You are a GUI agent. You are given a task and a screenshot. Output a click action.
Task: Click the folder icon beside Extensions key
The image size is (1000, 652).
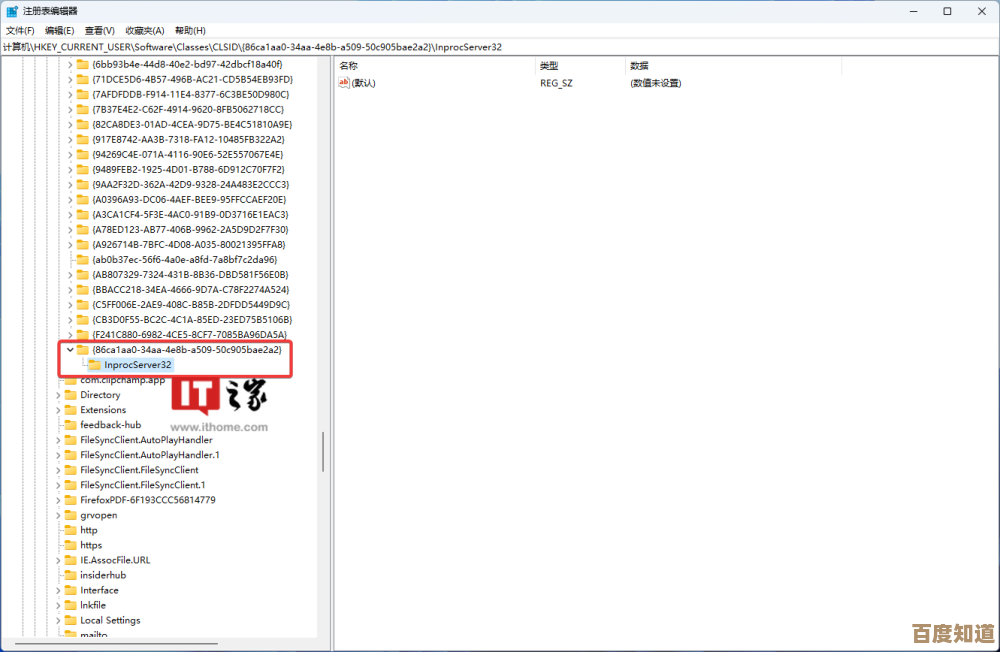point(71,410)
